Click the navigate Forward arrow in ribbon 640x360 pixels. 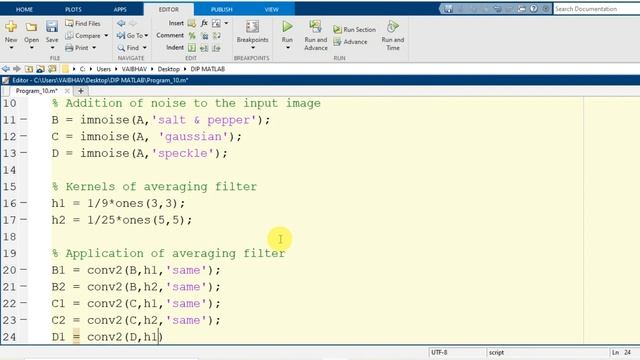(x=133, y=23)
